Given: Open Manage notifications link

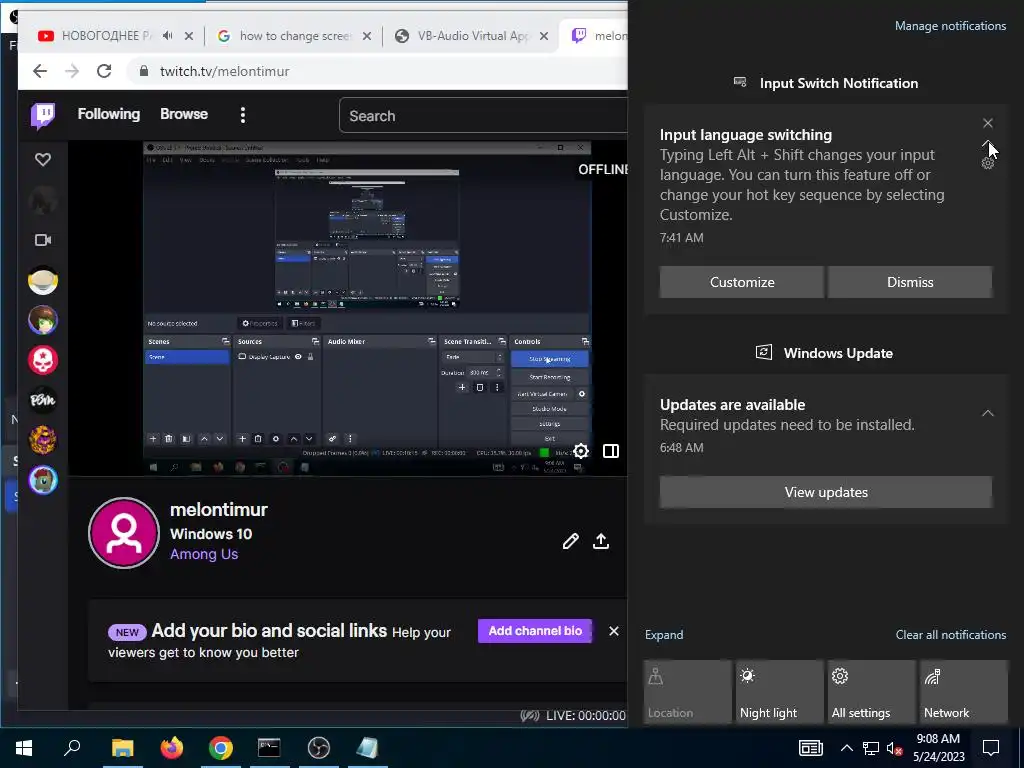Looking at the screenshot, I should pos(950,26).
